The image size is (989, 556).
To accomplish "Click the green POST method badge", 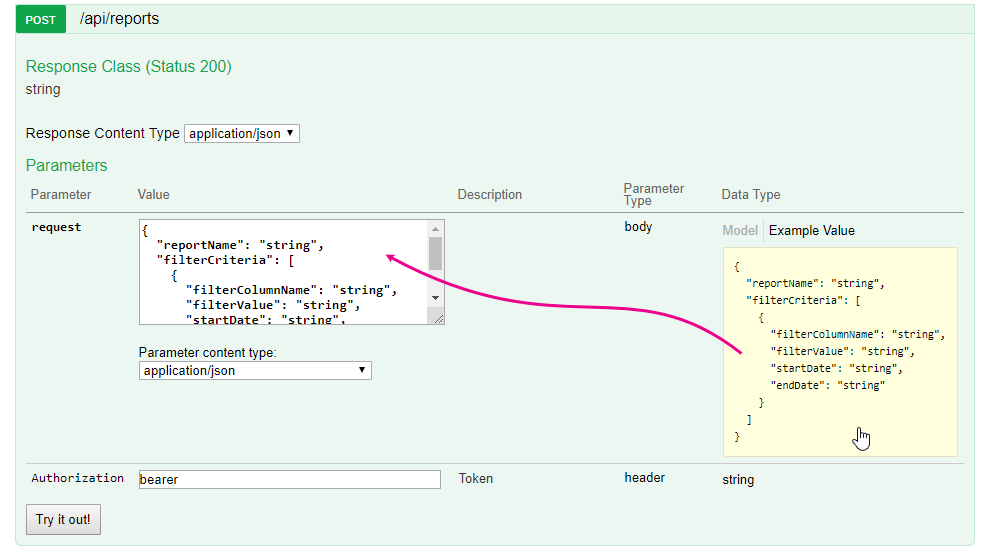I will coord(41,20).
